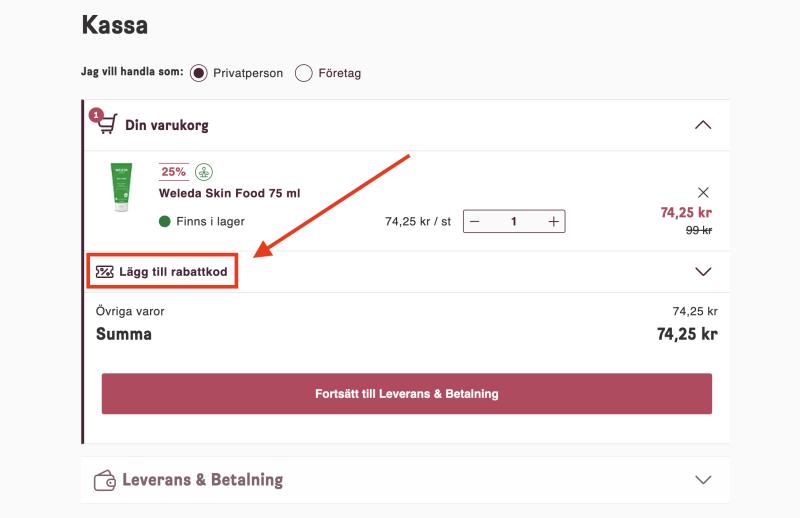
Task: Select the Företag radio button
Action: (304, 73)
